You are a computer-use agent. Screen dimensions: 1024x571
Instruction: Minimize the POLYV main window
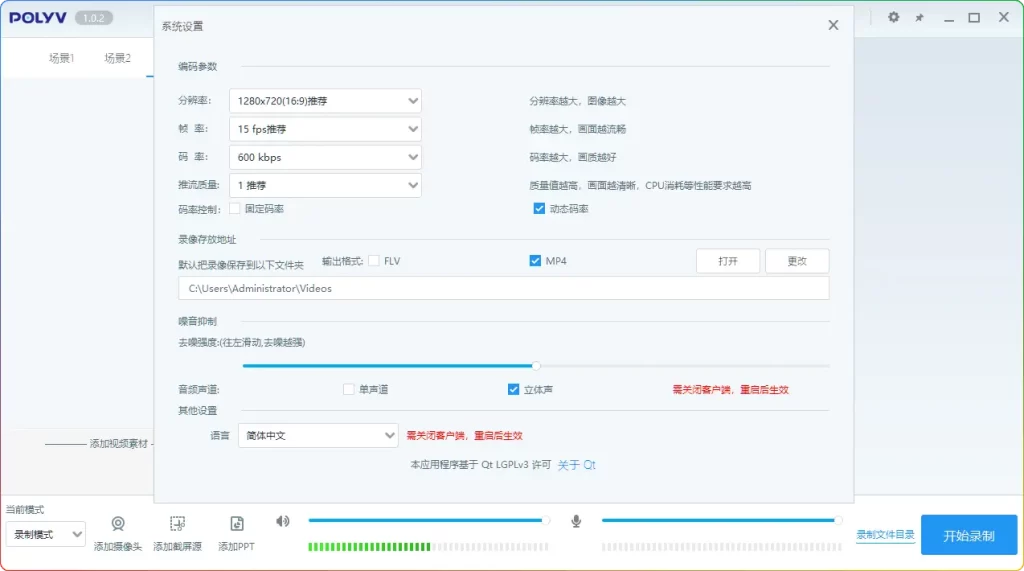click(949, 18)
